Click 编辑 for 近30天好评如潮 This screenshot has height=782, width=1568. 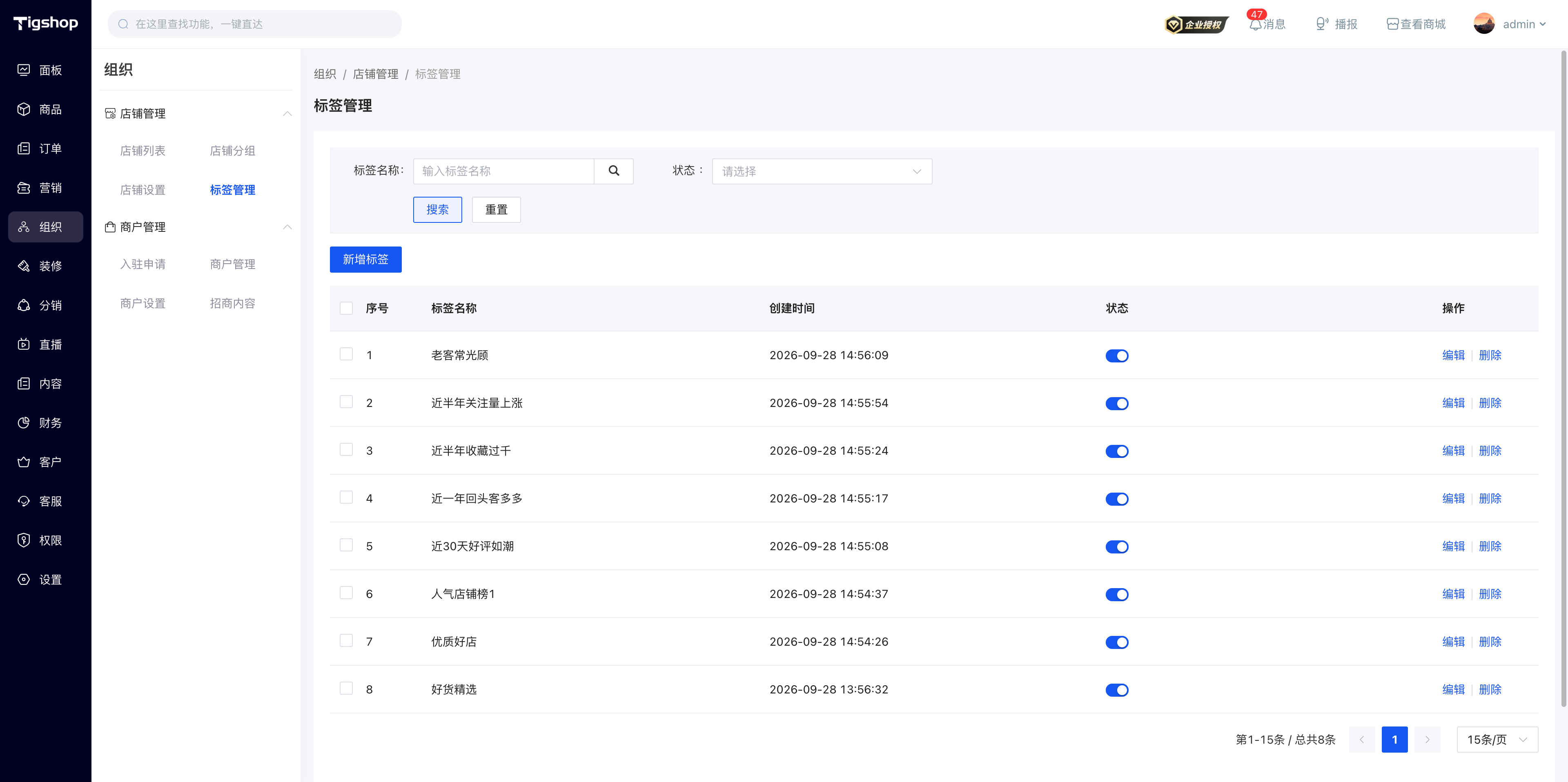[1453, 547]
